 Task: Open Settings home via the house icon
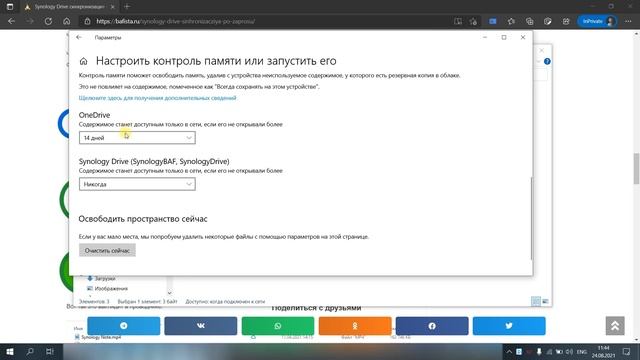(83, 61)
